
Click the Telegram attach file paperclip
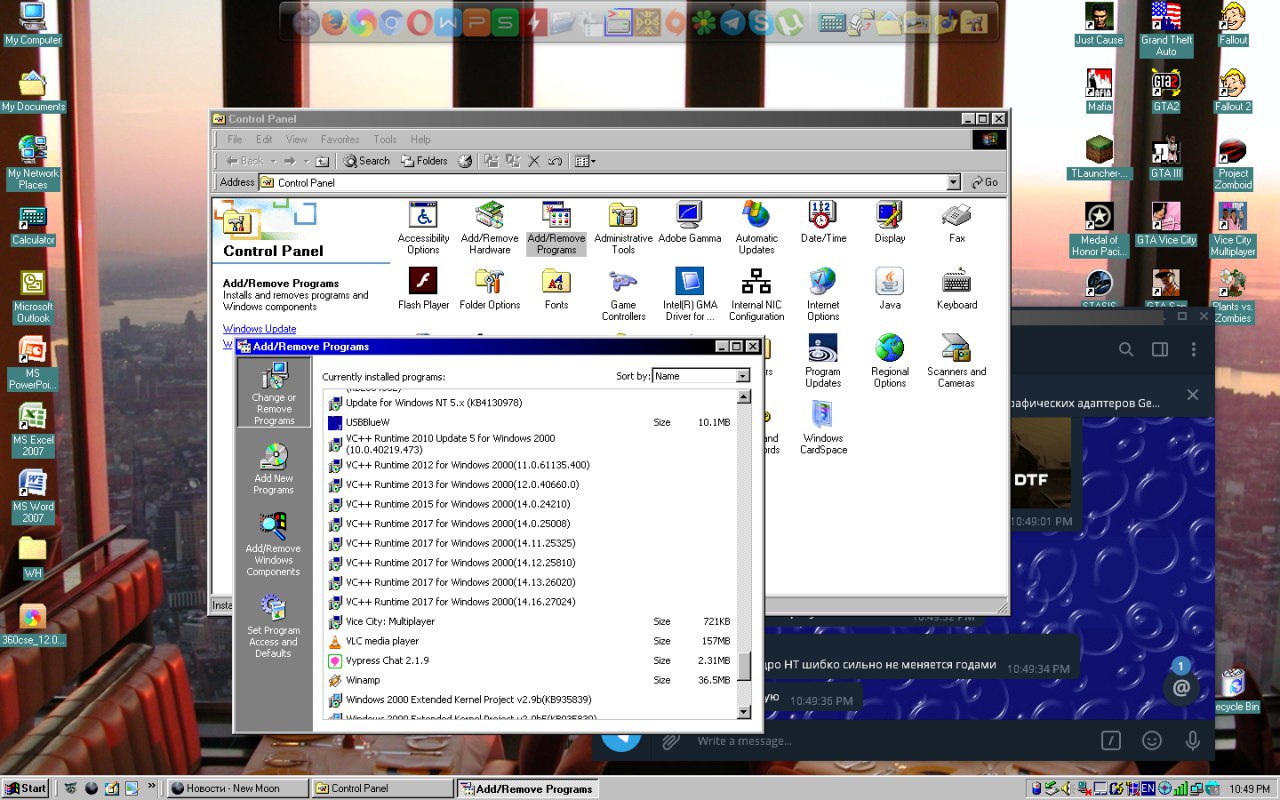tap(671, 741)
